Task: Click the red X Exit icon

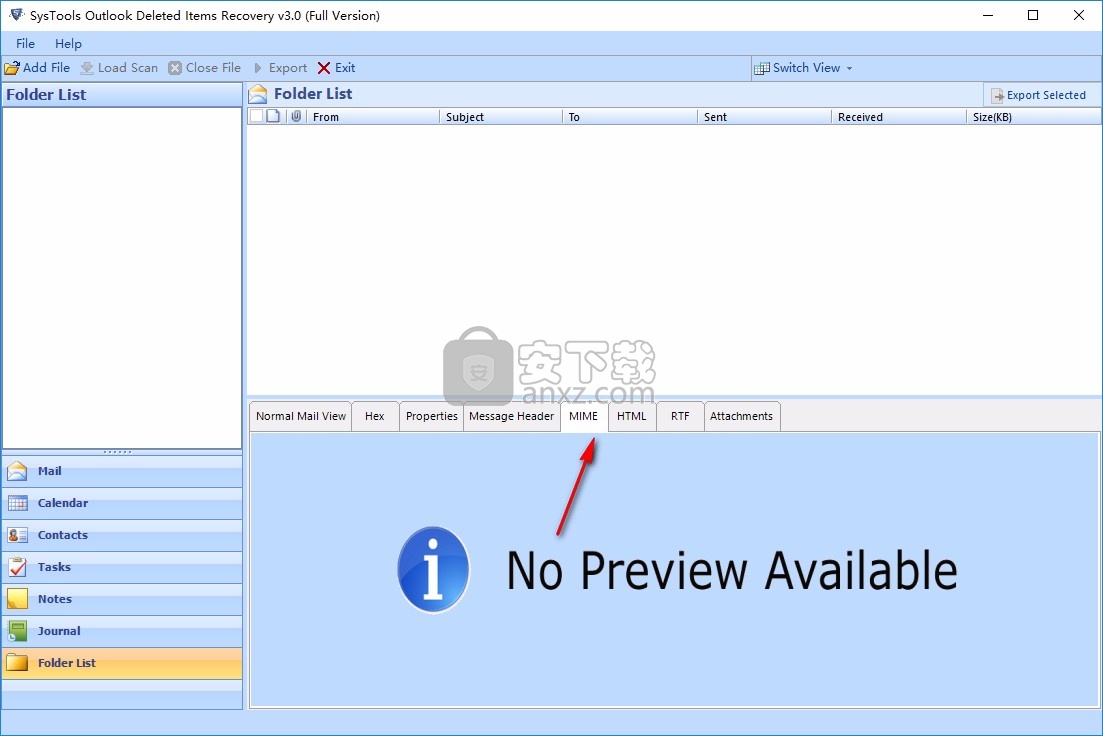Action: tap(324, 68)
